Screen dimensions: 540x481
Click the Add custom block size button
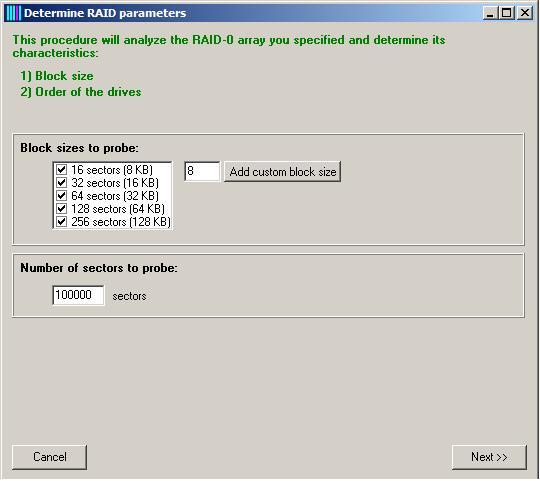tap(282, 171)
